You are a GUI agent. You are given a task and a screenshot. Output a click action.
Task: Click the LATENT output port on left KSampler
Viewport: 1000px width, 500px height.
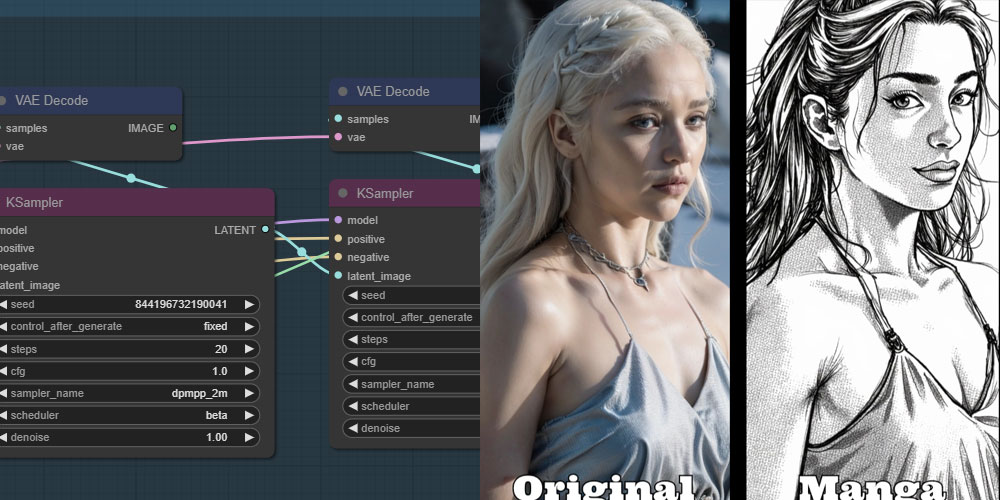[x=265, y=229]
